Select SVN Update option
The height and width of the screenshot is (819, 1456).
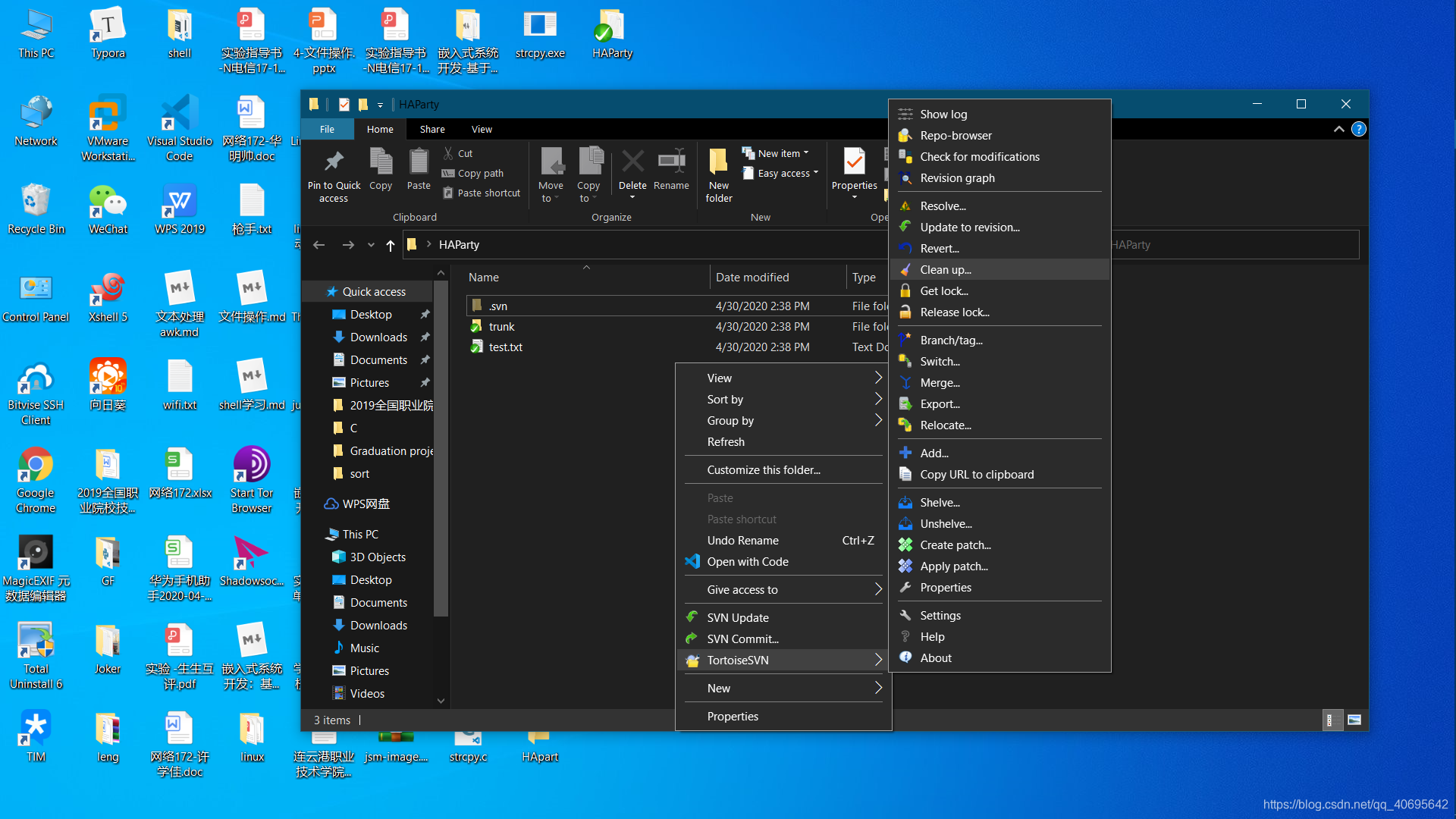(738, 617)
